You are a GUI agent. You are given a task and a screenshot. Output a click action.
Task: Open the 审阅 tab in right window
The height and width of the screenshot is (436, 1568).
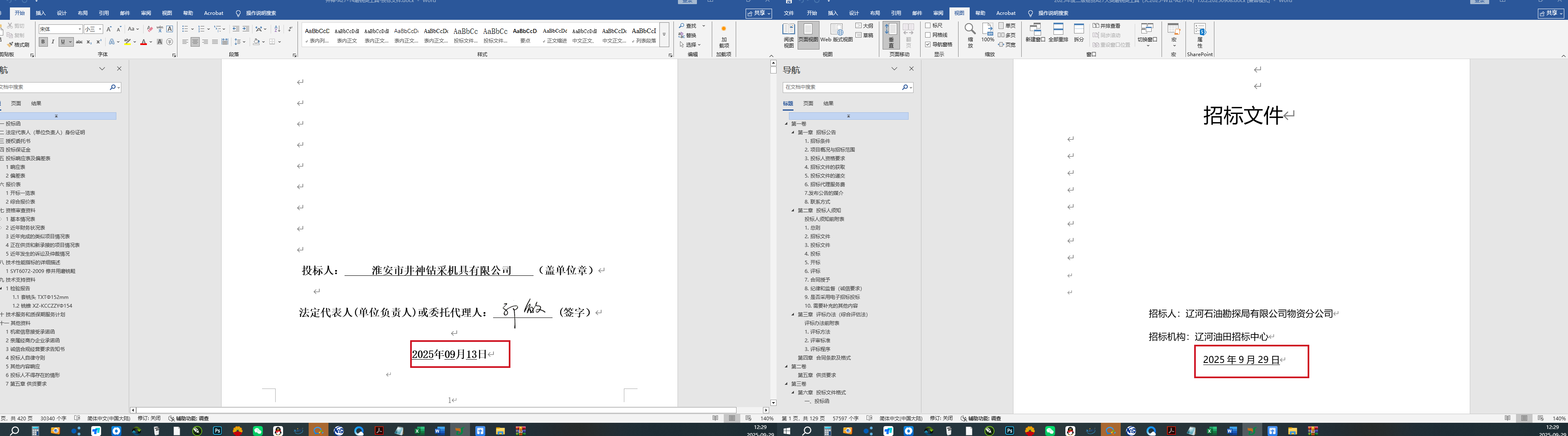coord(938,13)
